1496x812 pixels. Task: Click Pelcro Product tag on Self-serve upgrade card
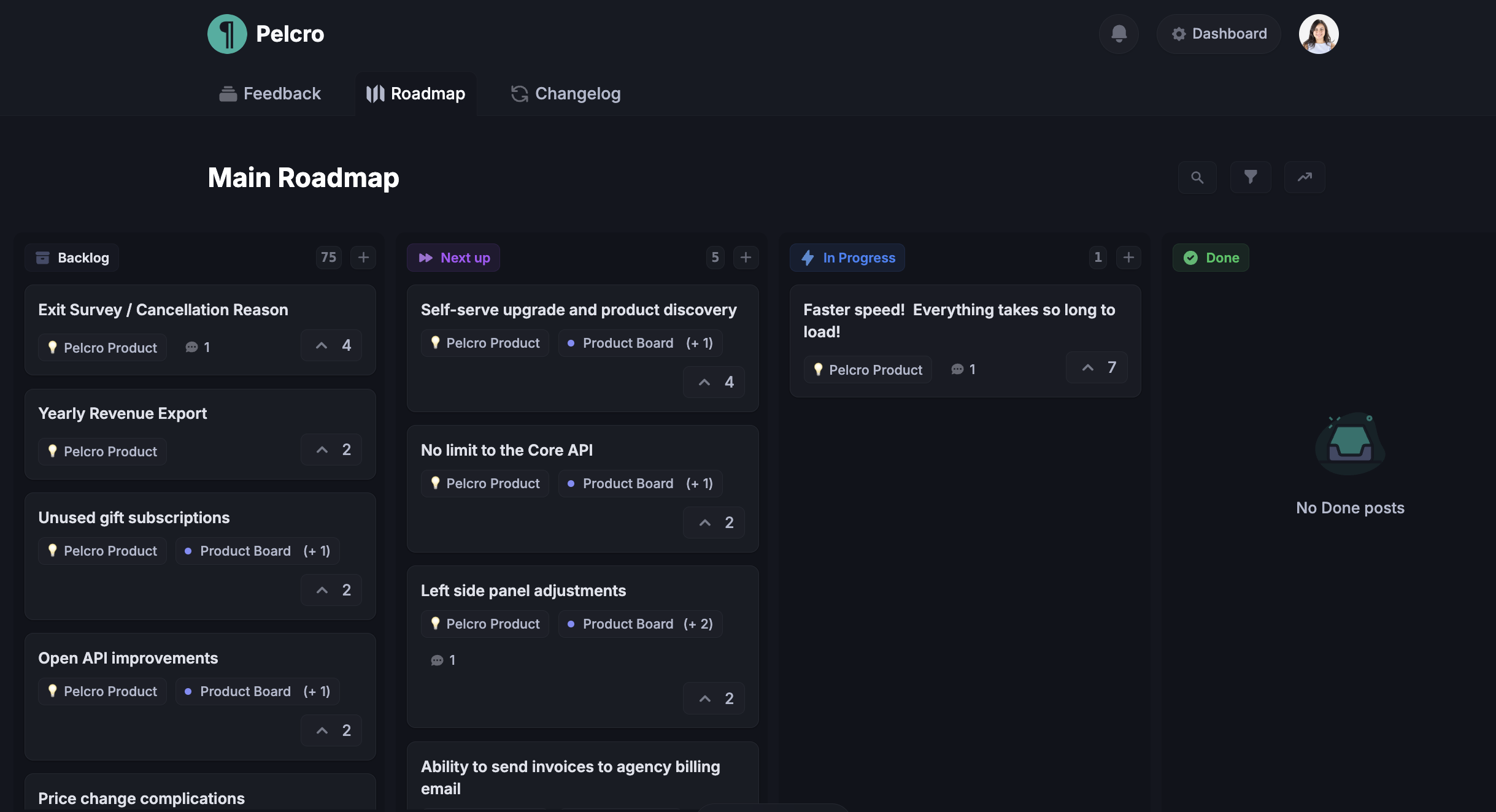(x=485, y=343)
